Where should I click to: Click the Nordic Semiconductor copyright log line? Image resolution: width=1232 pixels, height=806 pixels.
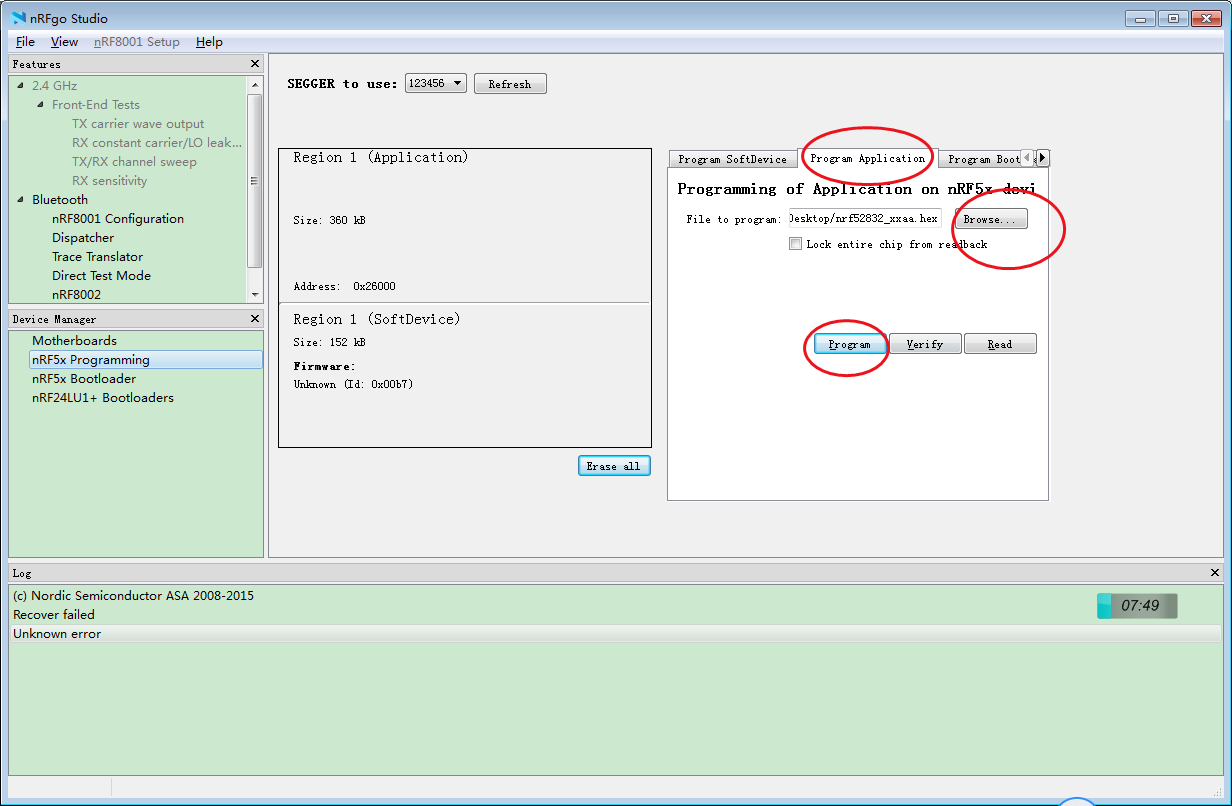coord(133,596)
